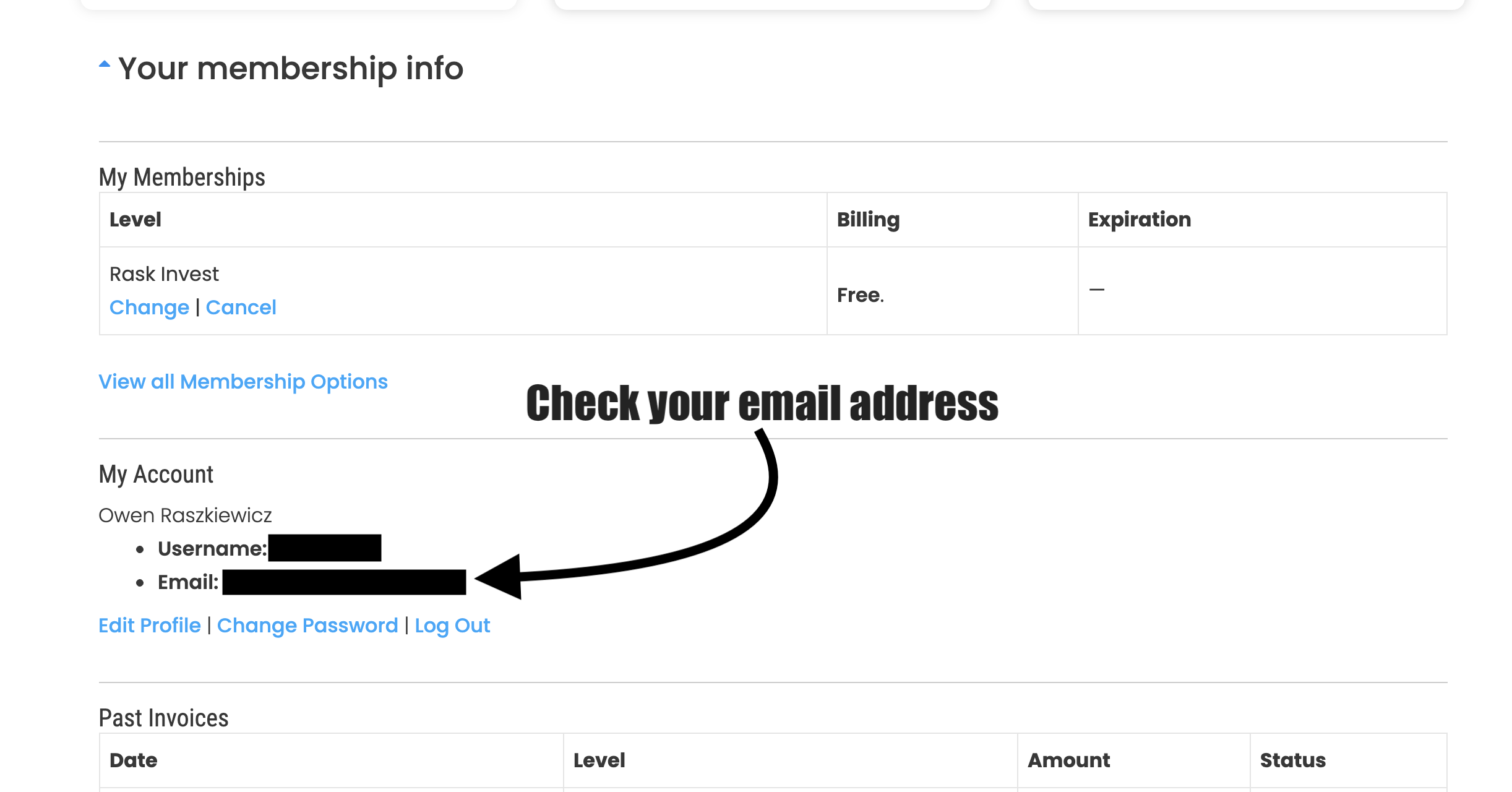Click the Your membership info heading
The width and height of the screenshot is (1512, 792).
tap(291, 69)
